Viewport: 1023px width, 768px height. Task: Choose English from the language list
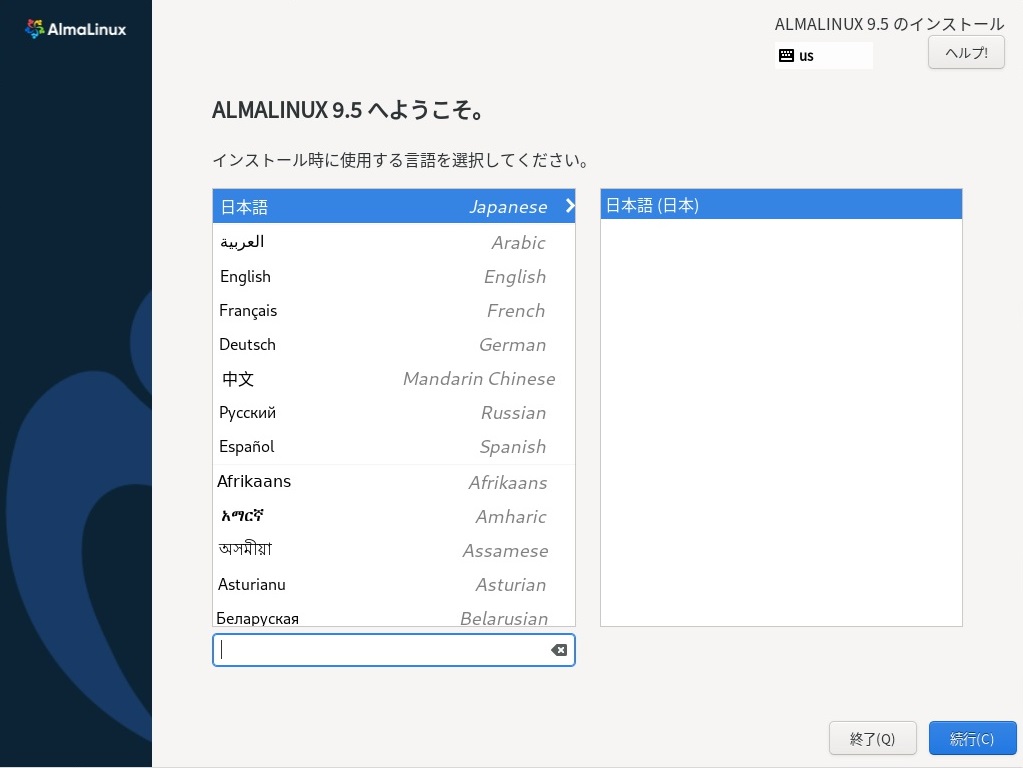(x=393, y=277)
